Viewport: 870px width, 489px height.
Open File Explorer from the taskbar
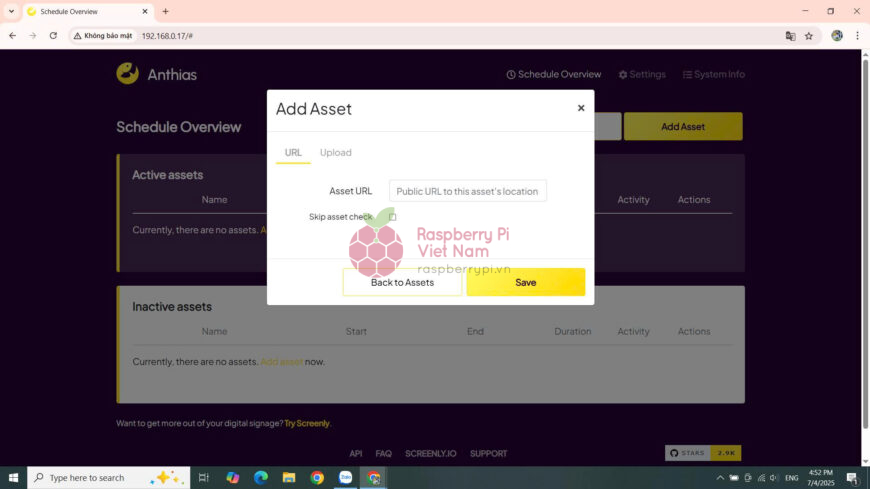tap(289, 478)
